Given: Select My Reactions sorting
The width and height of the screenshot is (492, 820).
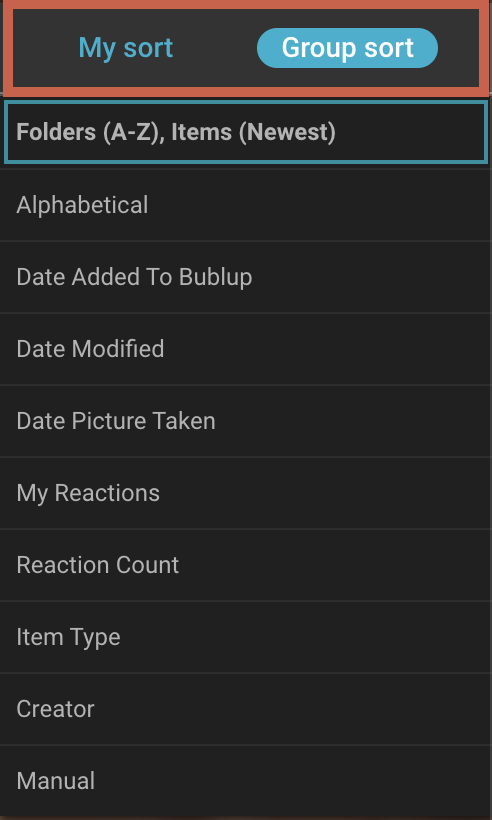Looking at the screenshot, I should (246, 493).
